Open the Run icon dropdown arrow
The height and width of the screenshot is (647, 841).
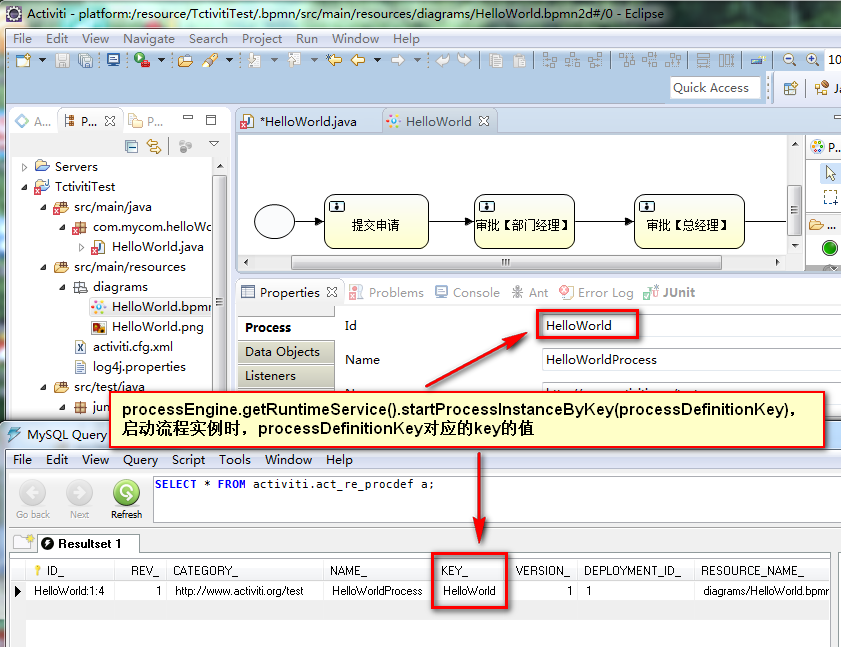pos(161,60)
